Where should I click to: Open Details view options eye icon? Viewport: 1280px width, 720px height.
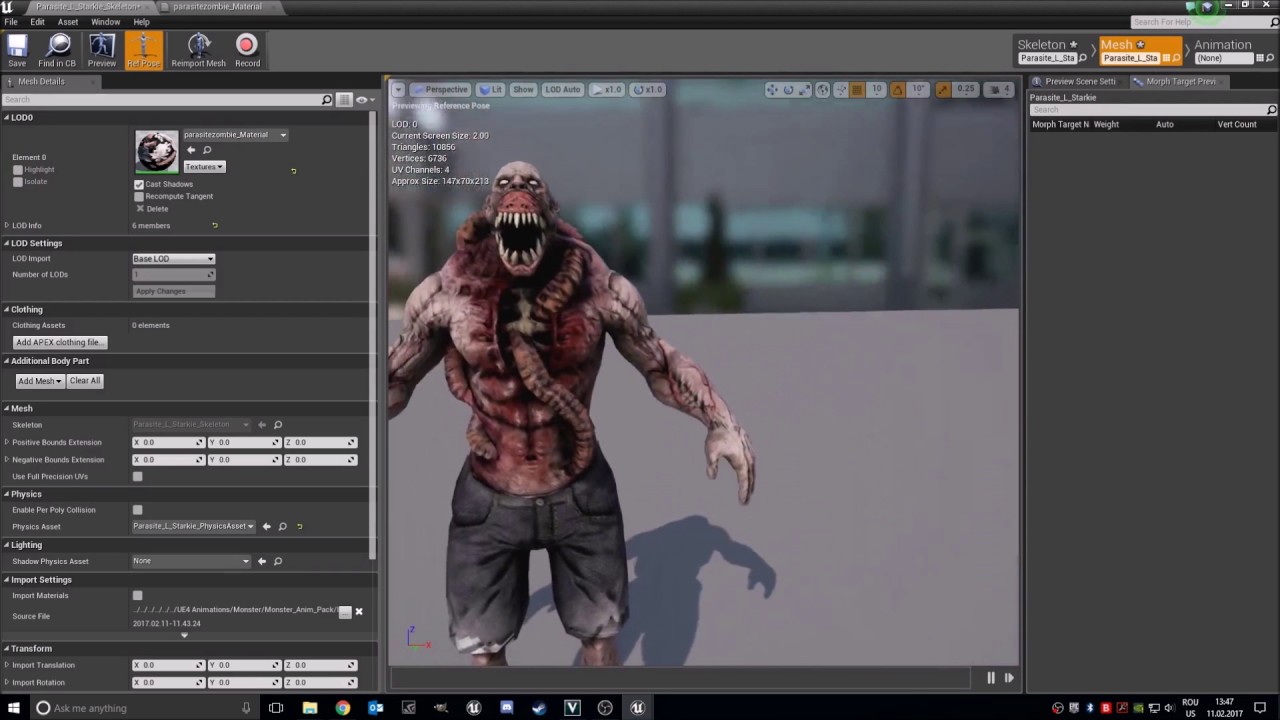click(x=364, y=100)
